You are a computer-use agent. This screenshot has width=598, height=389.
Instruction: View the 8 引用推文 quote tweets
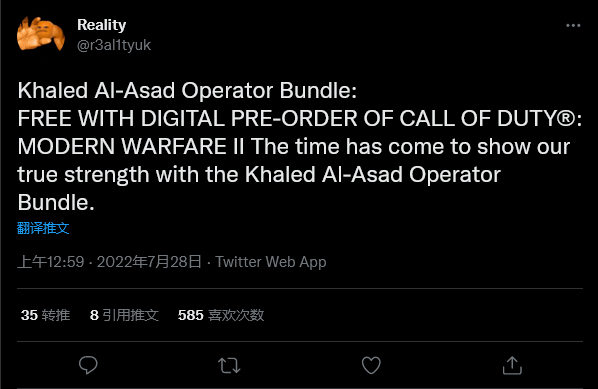tap(124, 315)
